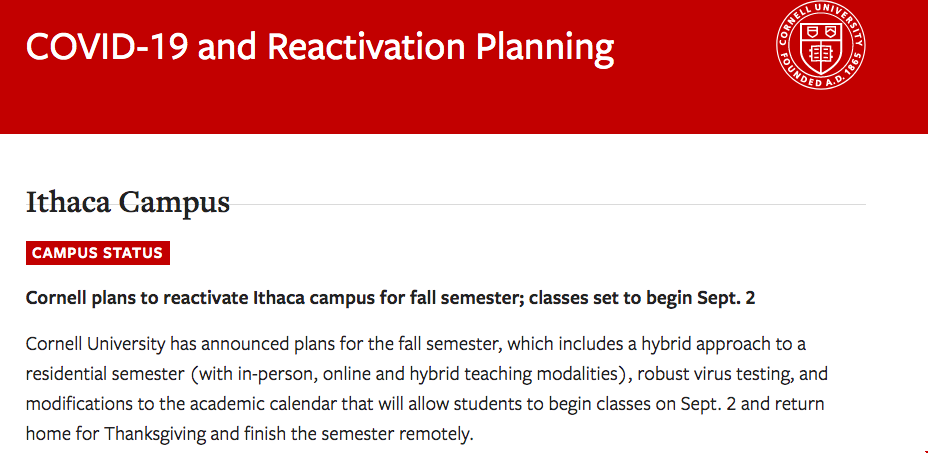
Task: Click the empty red banner area below the title
Action: point(391,107)
